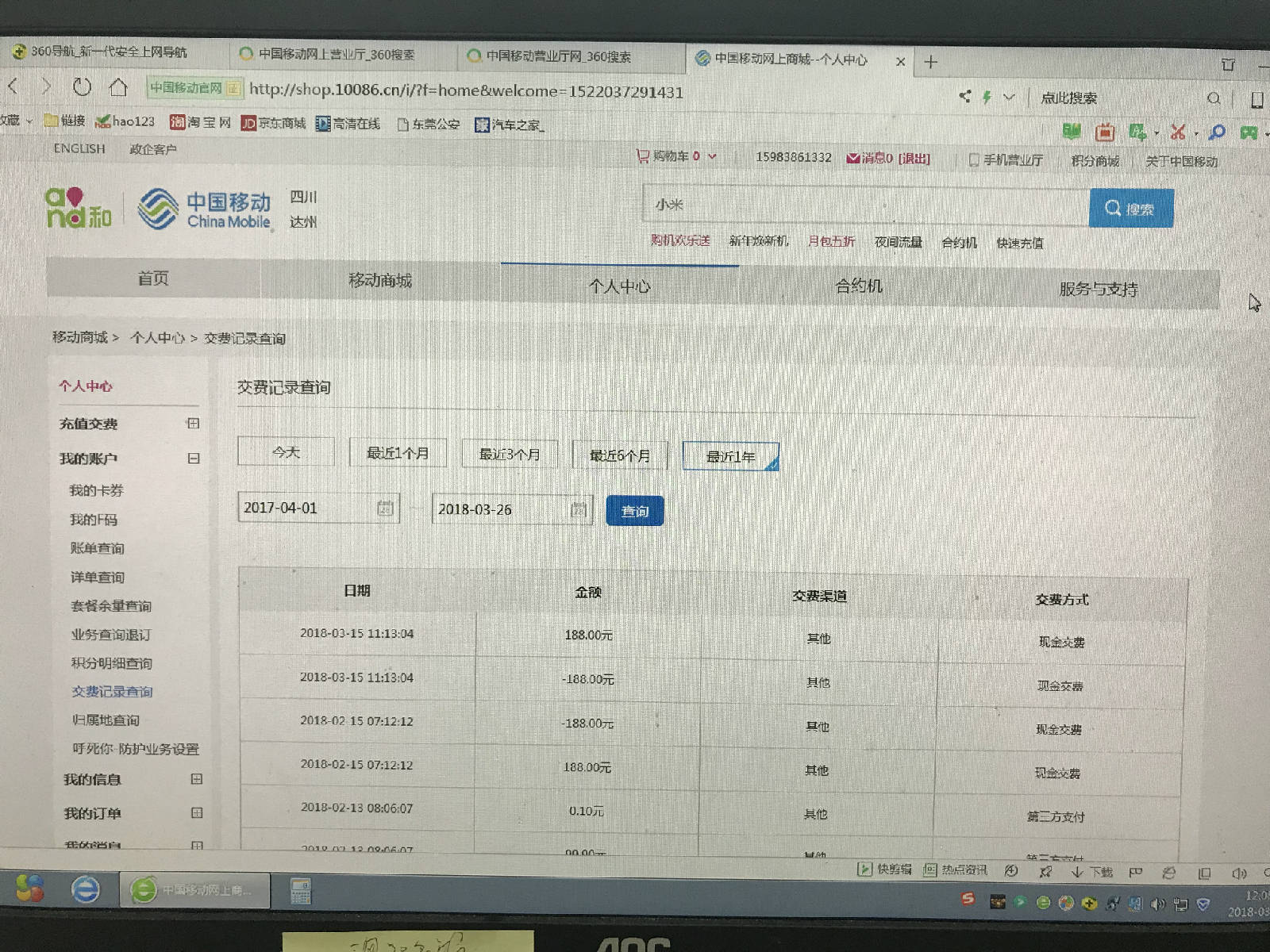Switch to the 合约机 navigation tab

coord(859,286)
